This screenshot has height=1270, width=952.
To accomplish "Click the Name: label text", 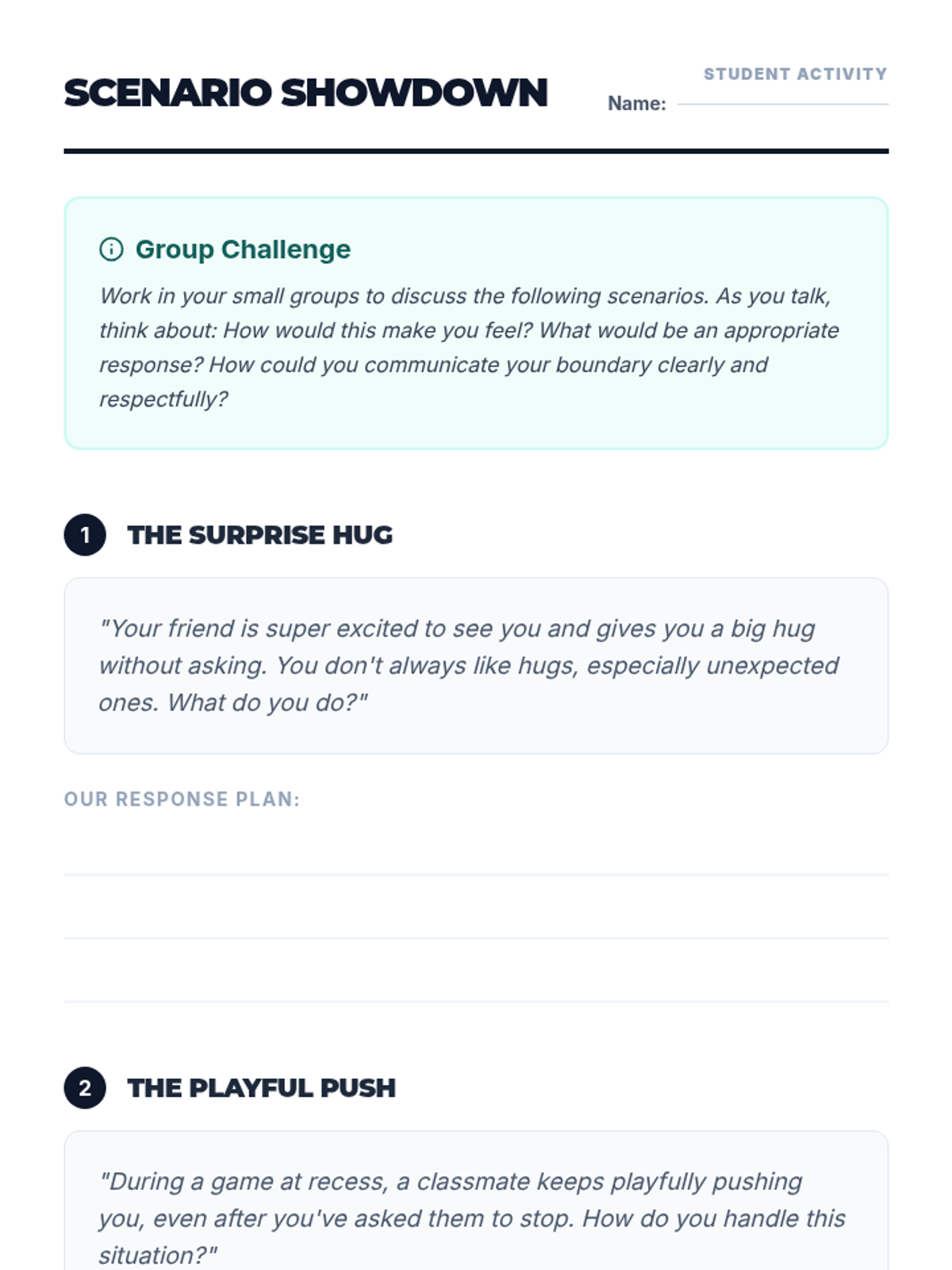I will [637, 103].
